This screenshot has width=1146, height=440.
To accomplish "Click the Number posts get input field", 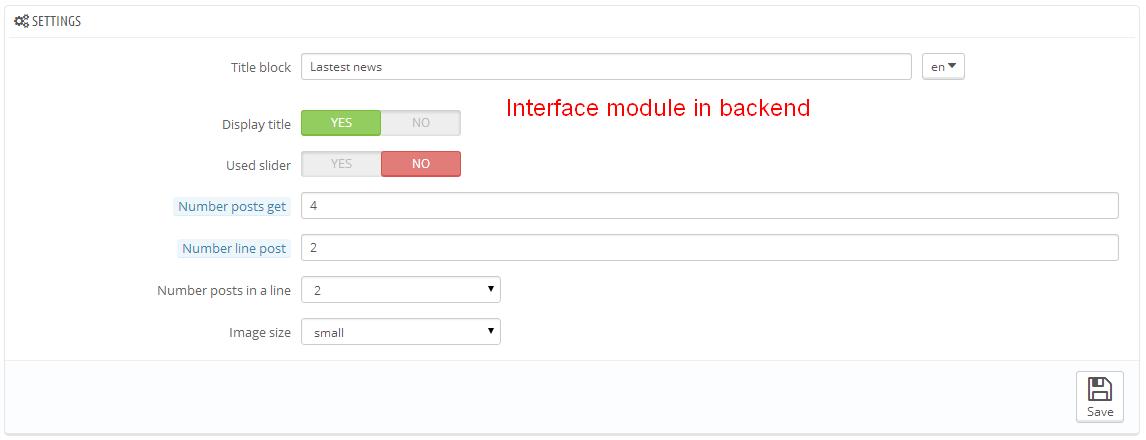I will (709, 206).
